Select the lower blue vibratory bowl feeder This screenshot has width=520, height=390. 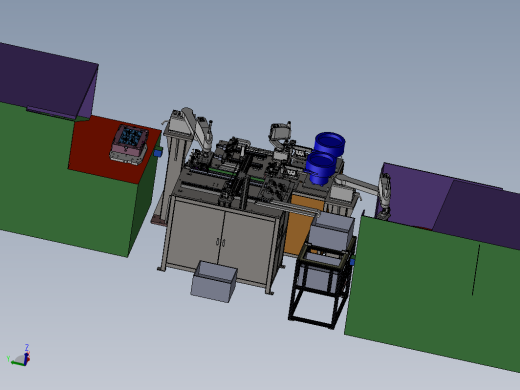point(319,168)
